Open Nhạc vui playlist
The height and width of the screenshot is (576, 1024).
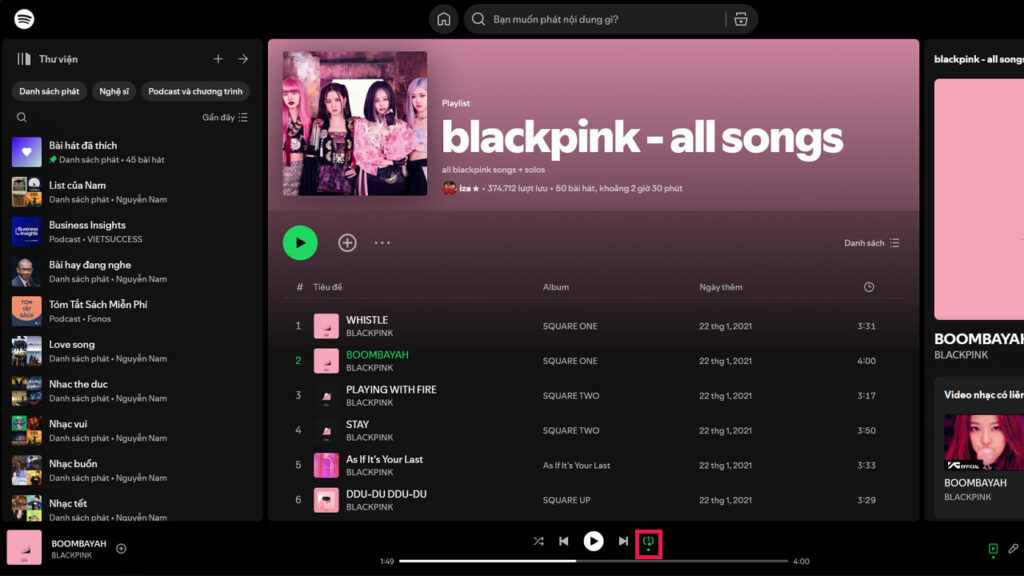point(131,431)
